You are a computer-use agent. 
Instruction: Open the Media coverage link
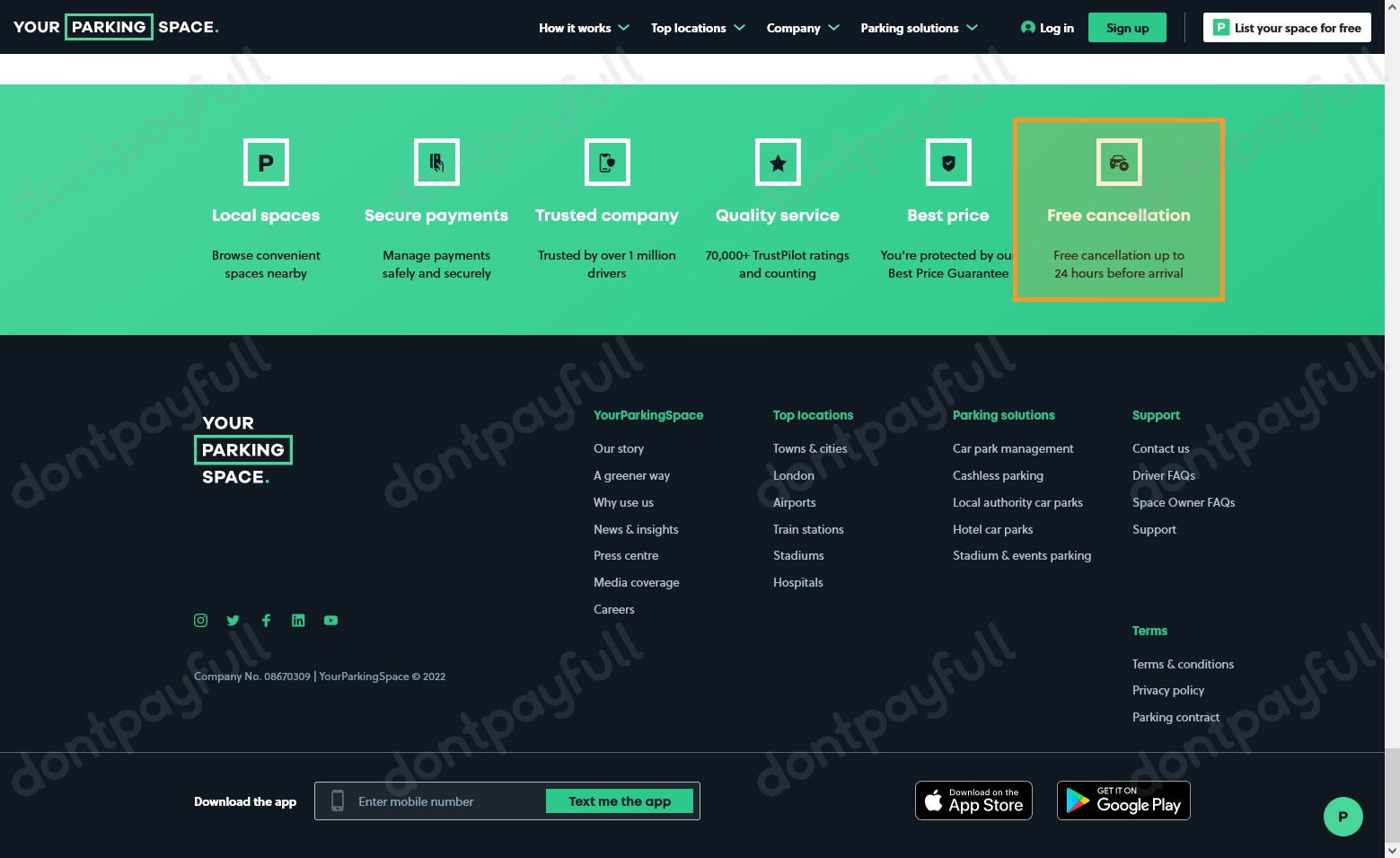click(x=636, y=582)
